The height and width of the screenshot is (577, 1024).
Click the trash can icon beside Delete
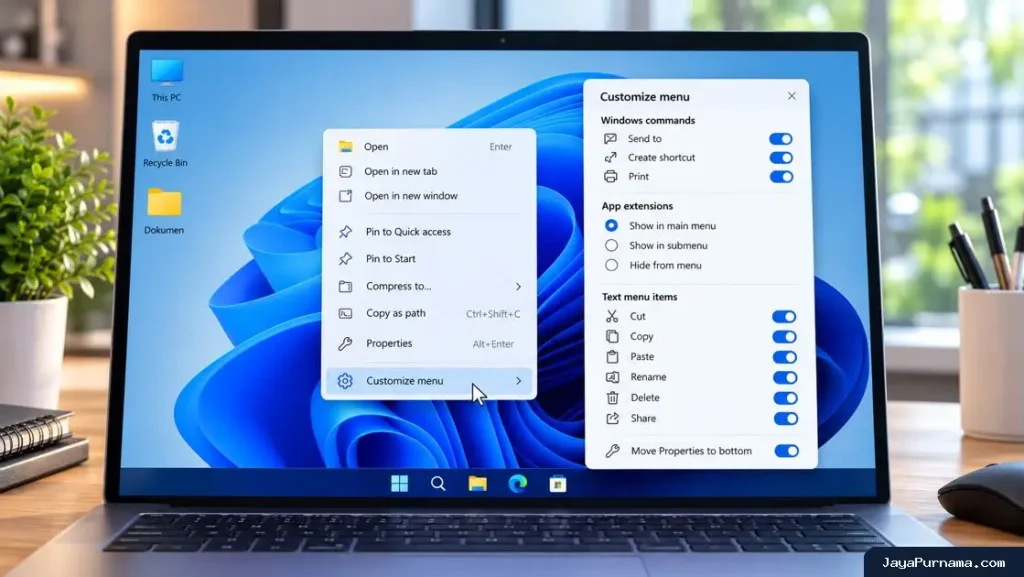point(613,398)
